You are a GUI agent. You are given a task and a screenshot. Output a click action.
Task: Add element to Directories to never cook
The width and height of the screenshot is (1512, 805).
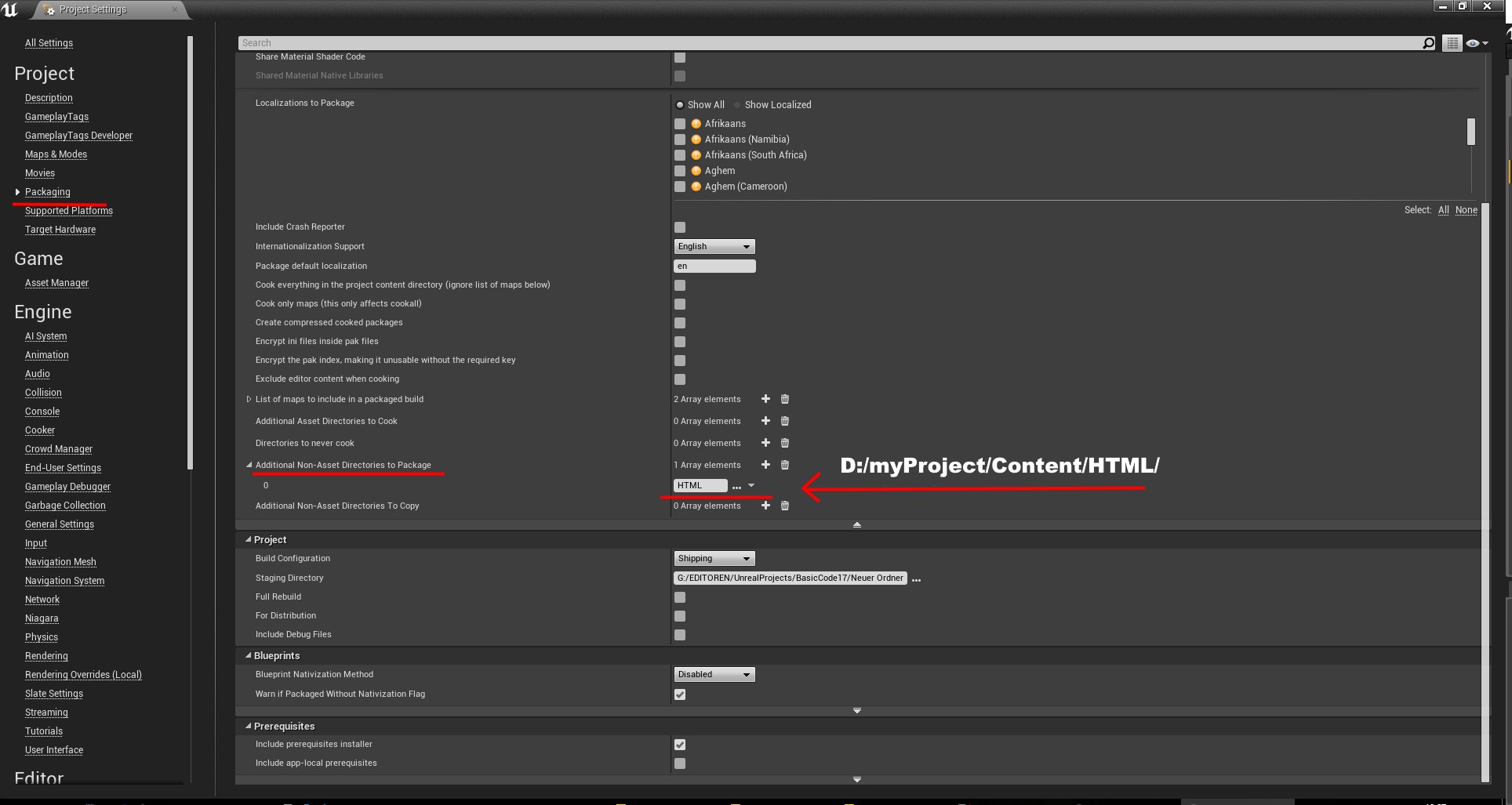765,443
